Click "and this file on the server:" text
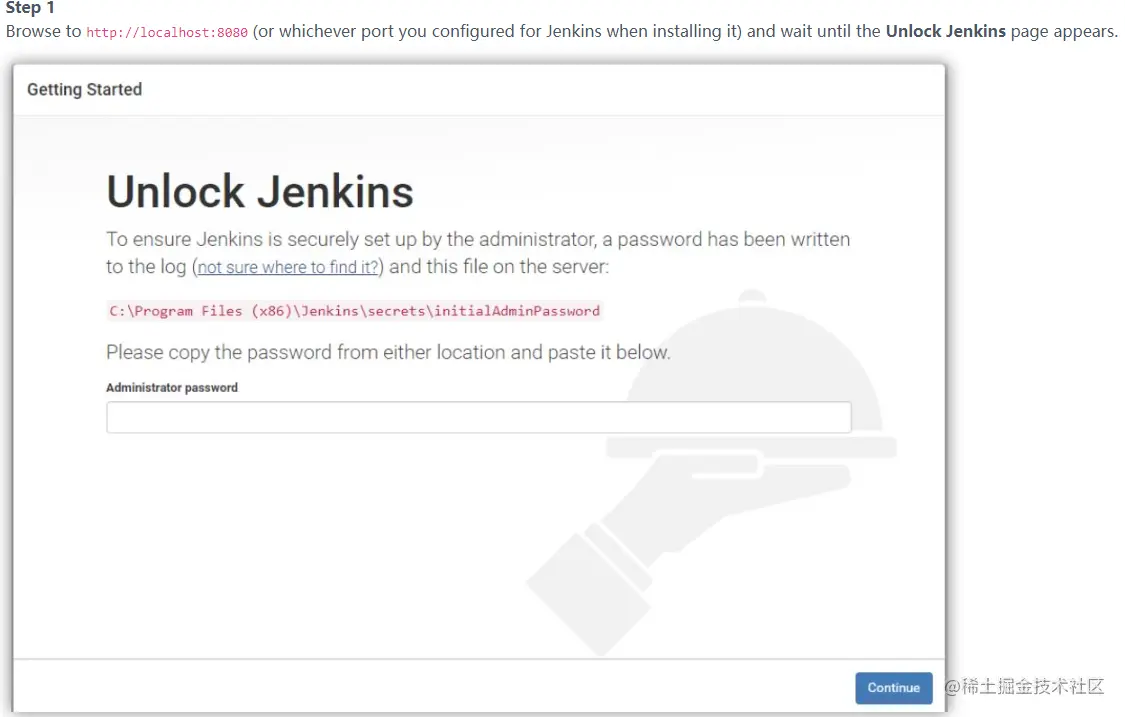This screenshot has width=1125, height=717. point(498,267)
